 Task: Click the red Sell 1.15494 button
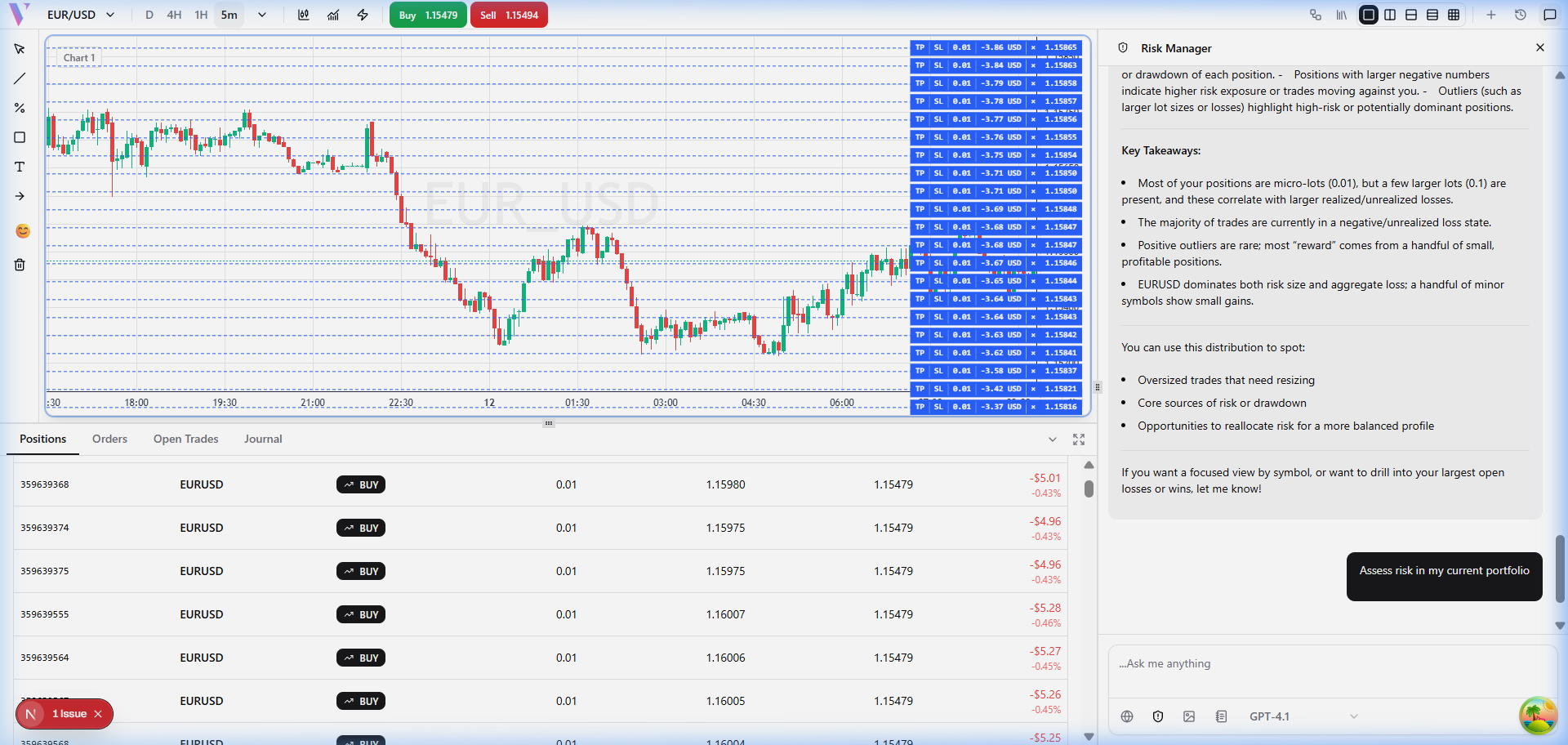point(509,15)
